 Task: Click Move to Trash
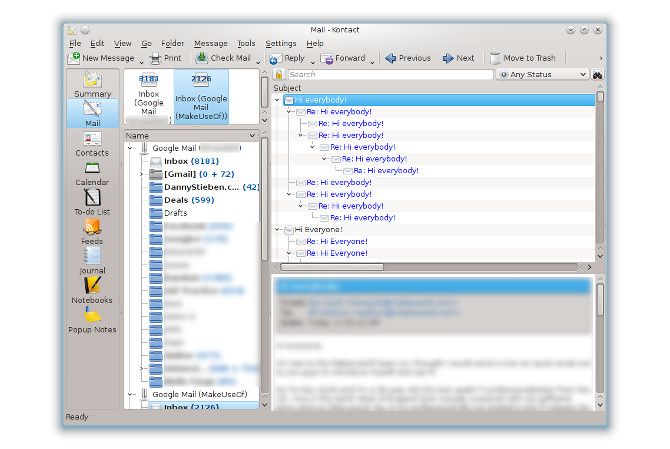click(x=523, y=58)
